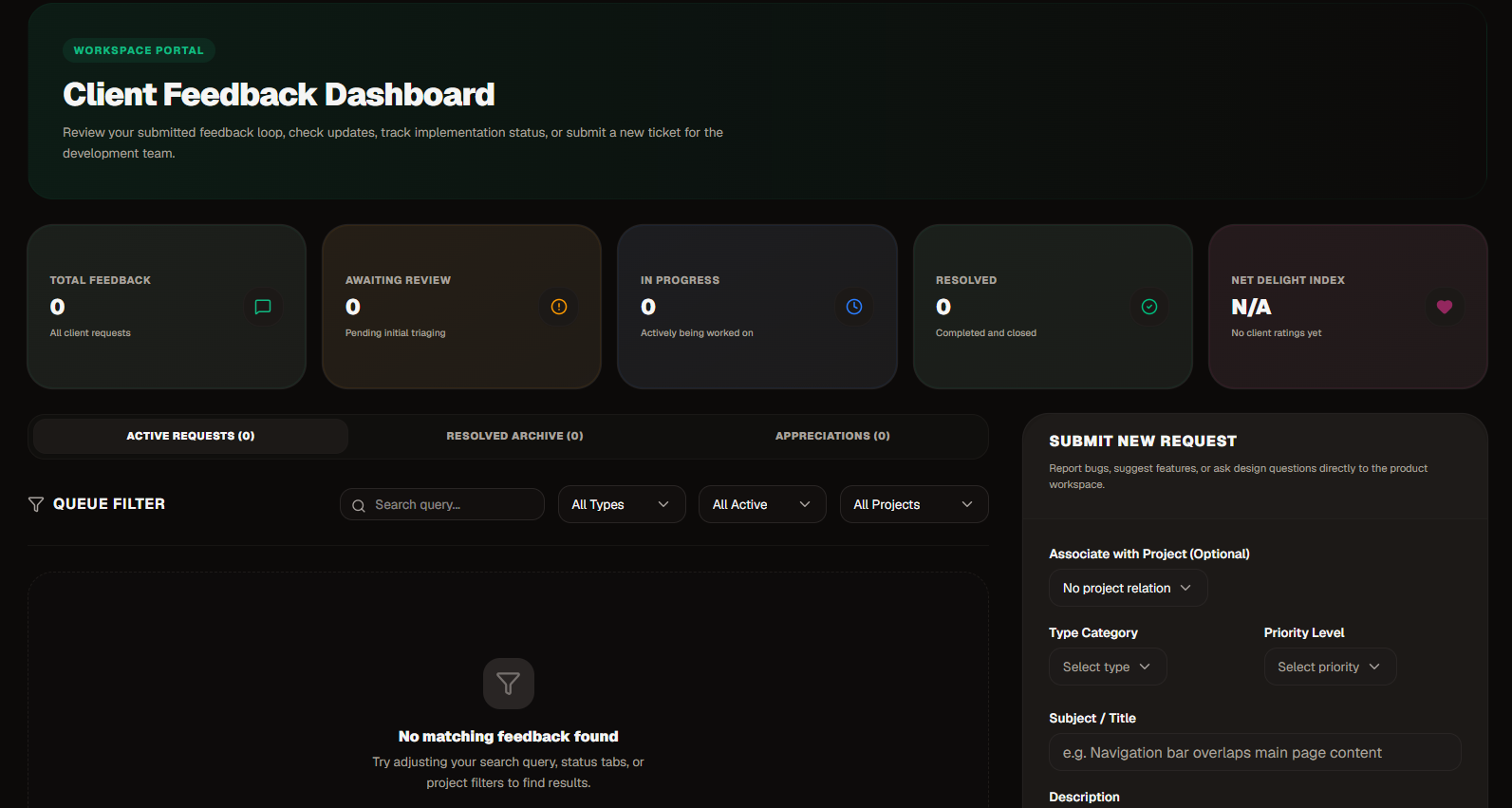Screen dimensions: 1512x808
Task: Click the Queue Filter label
Action: pyautogui.click(x=109, y=503)
